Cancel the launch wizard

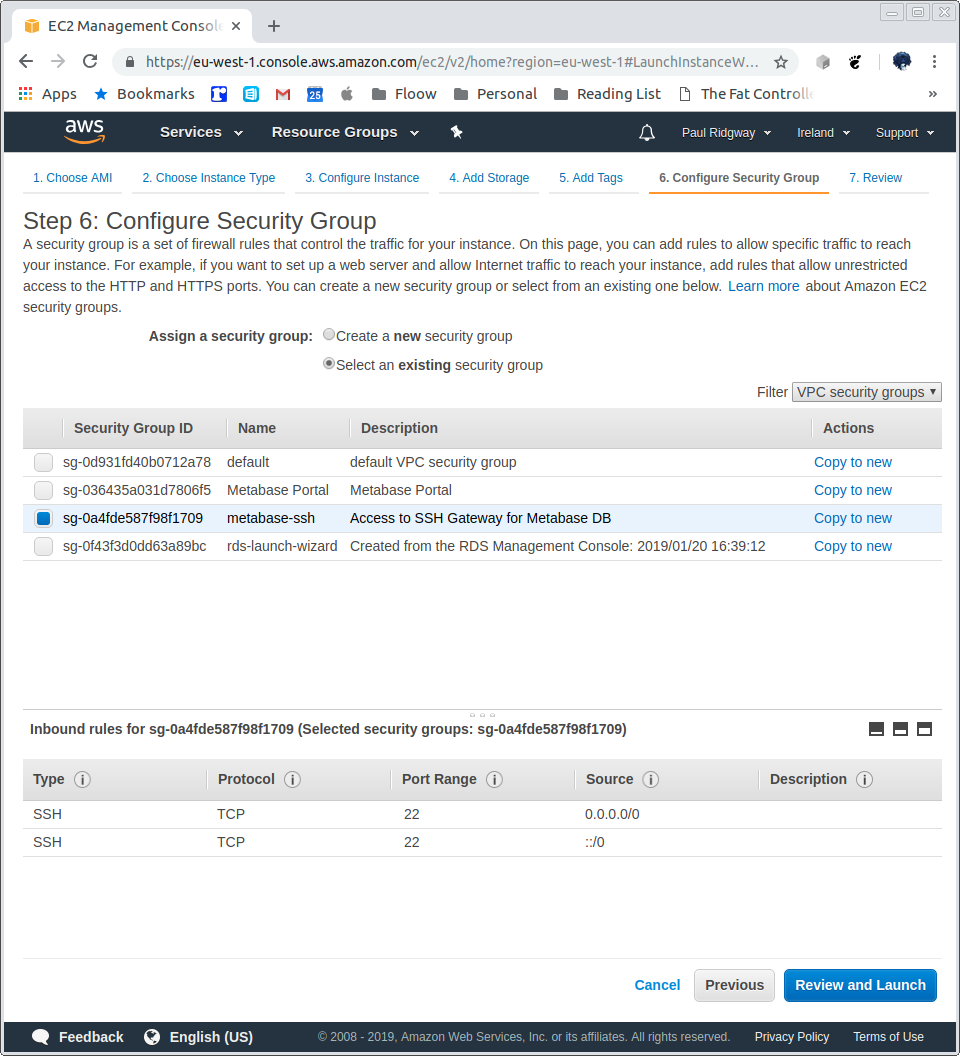tap(657, 985)
